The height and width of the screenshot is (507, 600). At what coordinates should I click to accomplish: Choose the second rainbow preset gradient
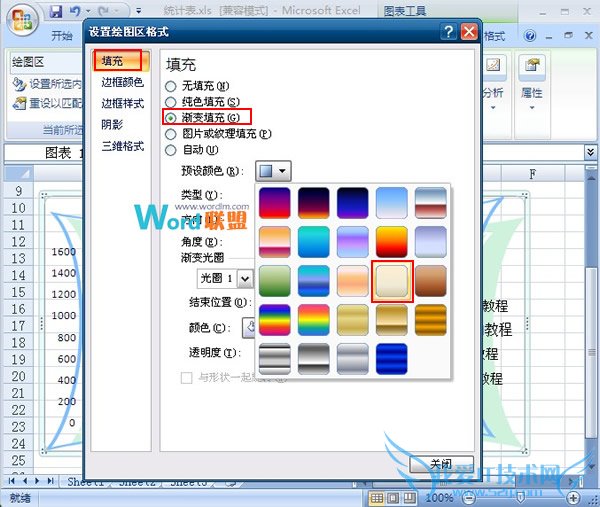[314, 320]
